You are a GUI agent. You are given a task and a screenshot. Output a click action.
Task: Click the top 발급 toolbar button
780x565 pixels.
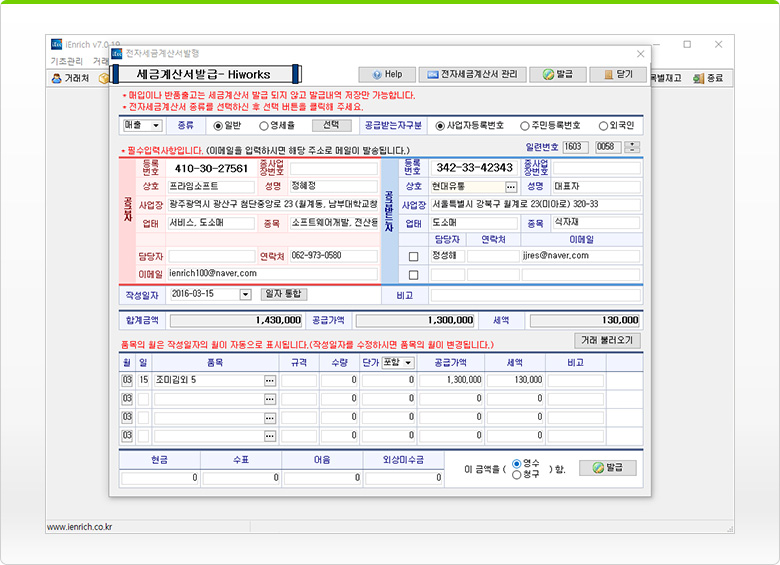558,75
